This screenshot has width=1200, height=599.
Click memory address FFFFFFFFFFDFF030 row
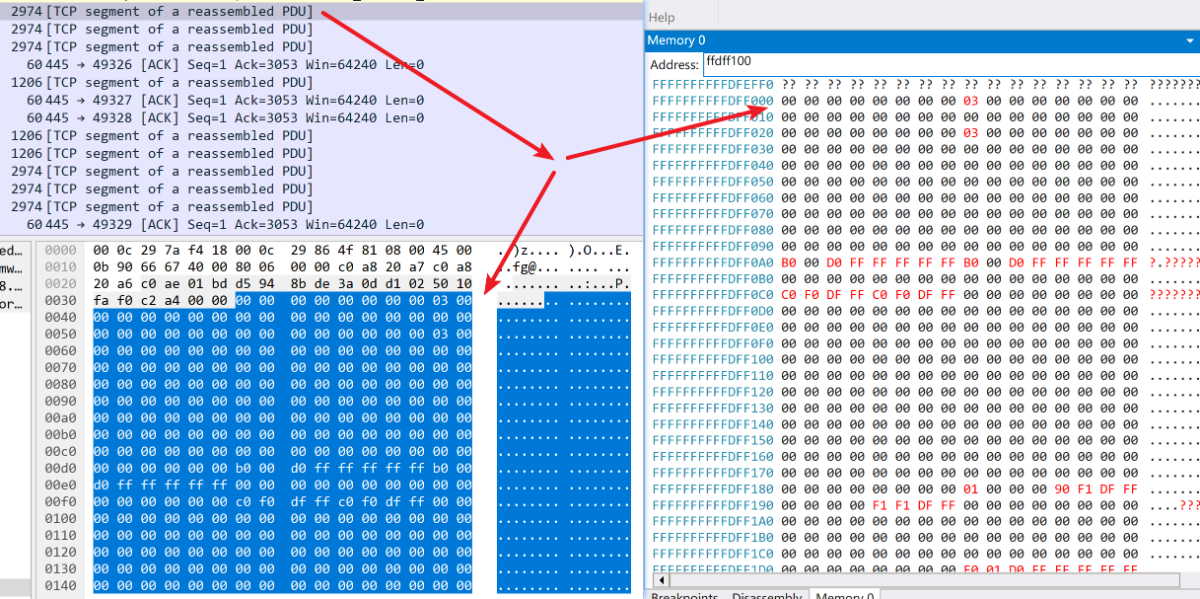pos(925,149)
